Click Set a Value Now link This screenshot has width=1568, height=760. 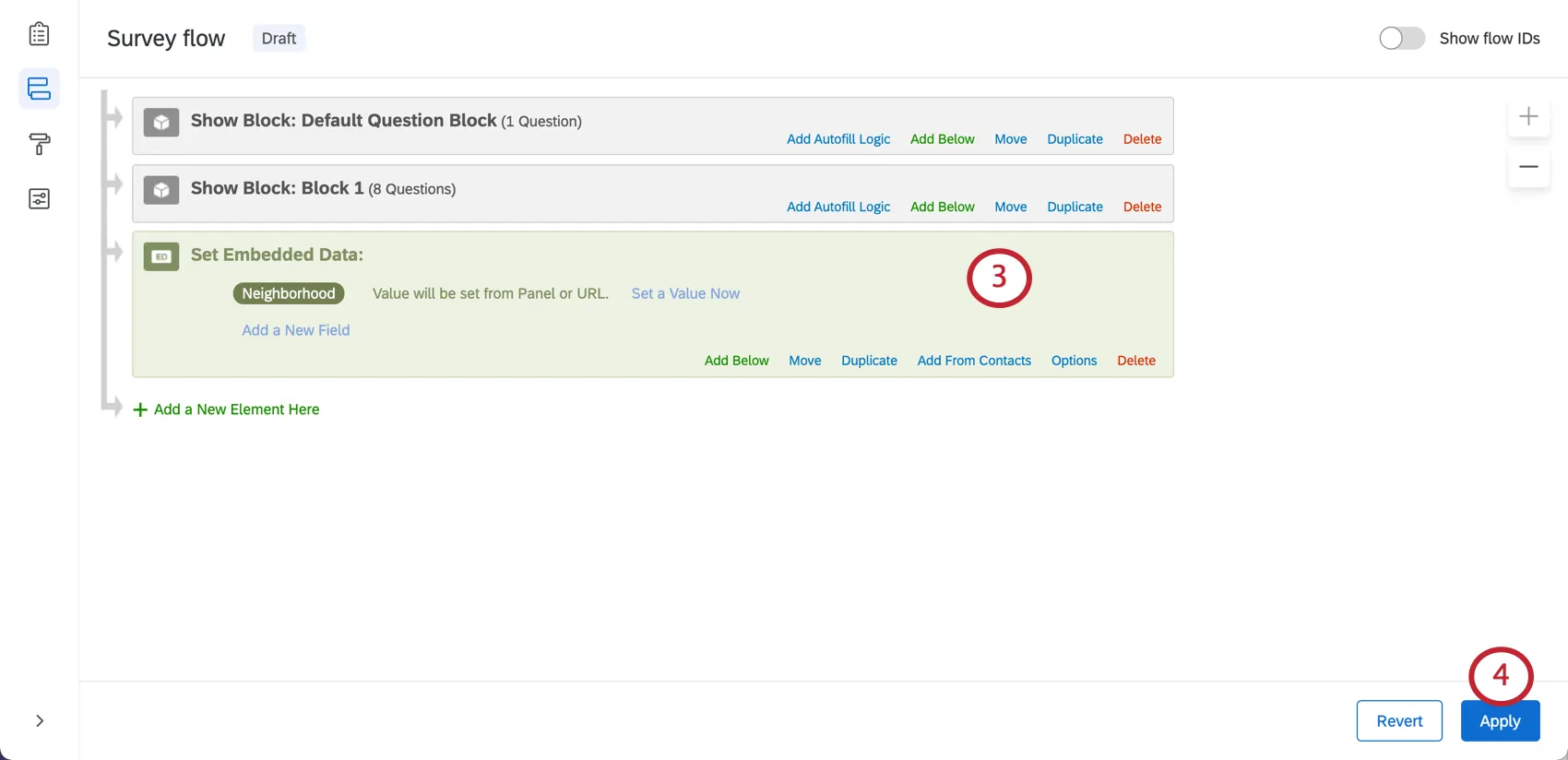(685, 293)
